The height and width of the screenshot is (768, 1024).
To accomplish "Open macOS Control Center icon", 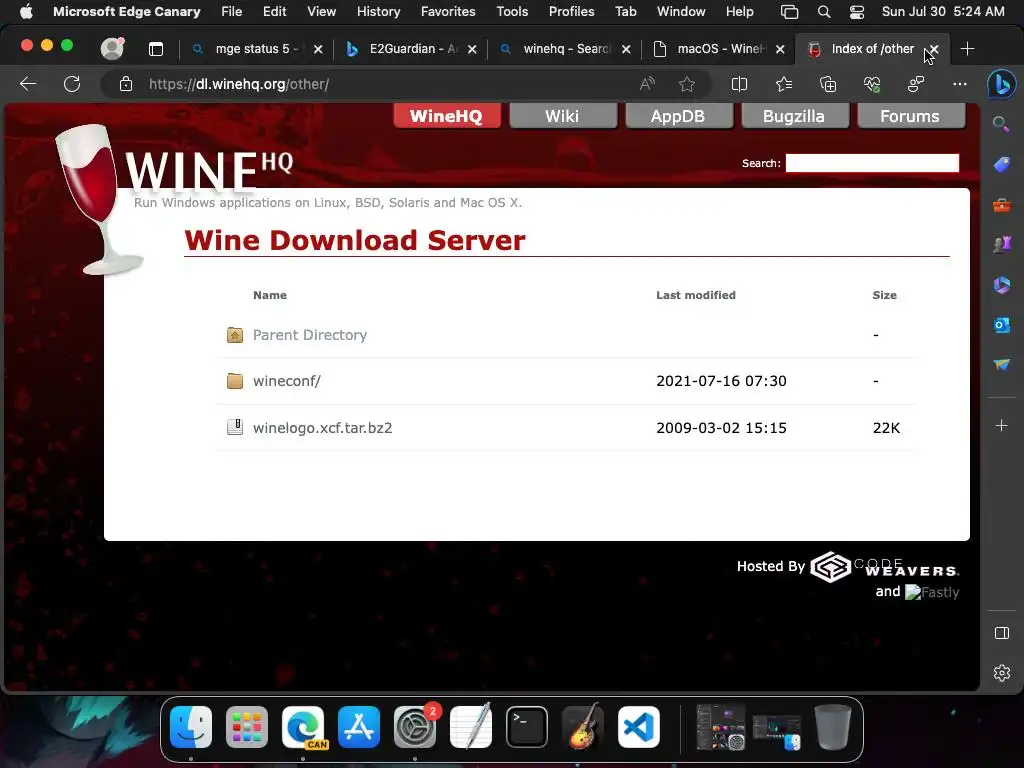I will [857, 12].
